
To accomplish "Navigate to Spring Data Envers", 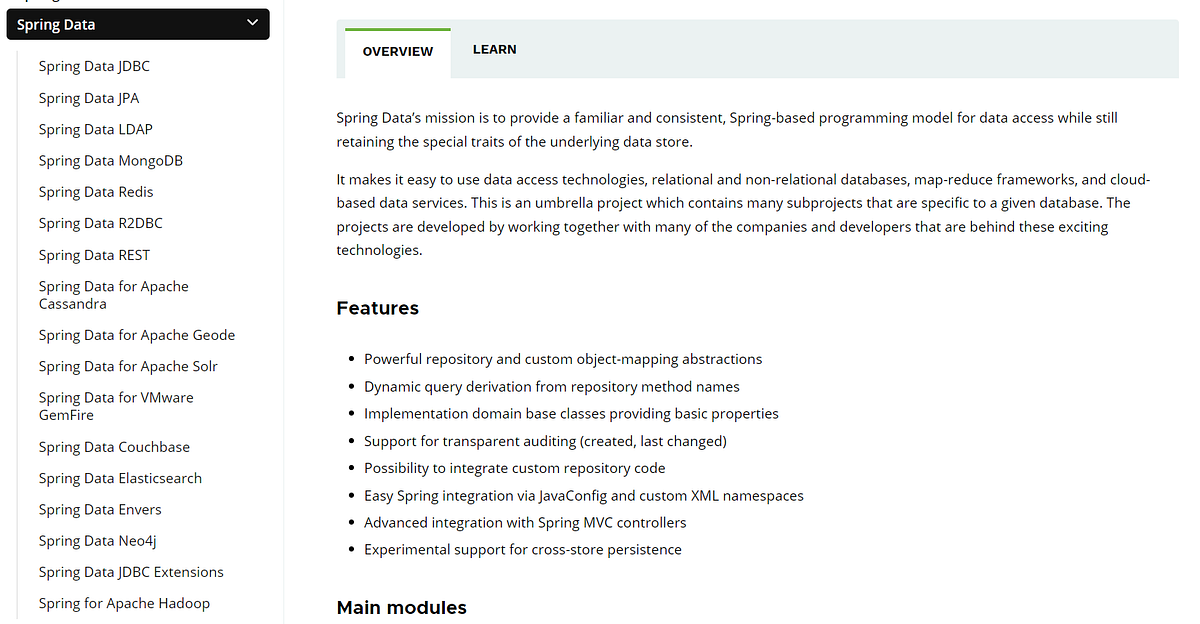I will coord(100,508).
